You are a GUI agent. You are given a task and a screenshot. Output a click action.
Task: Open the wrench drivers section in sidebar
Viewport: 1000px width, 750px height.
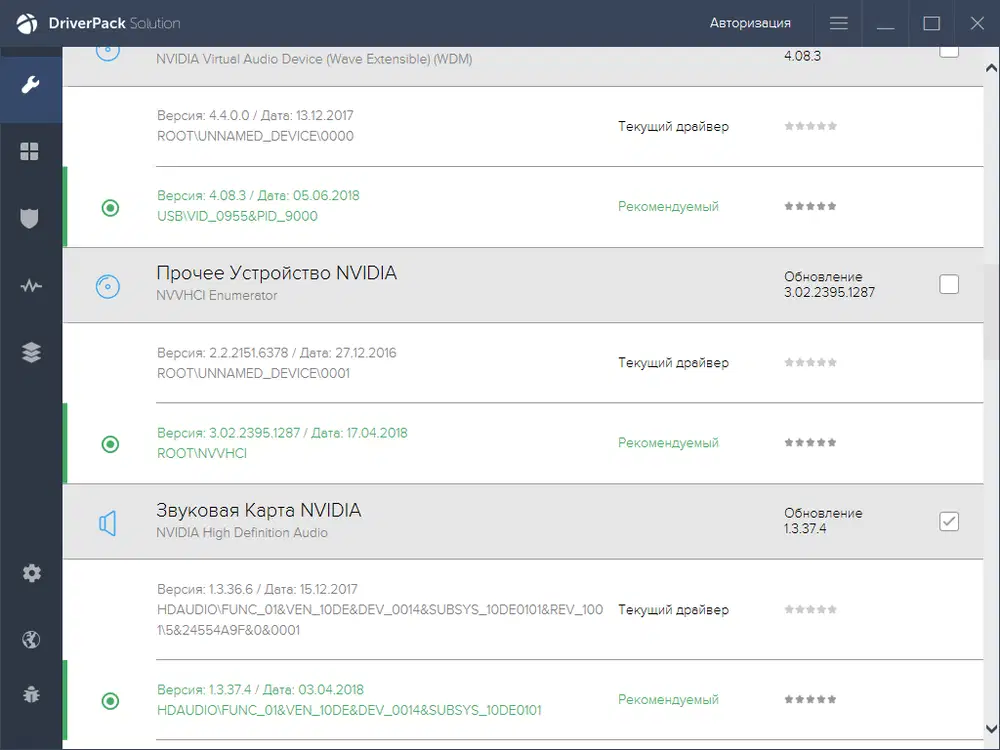coord(30,84)
